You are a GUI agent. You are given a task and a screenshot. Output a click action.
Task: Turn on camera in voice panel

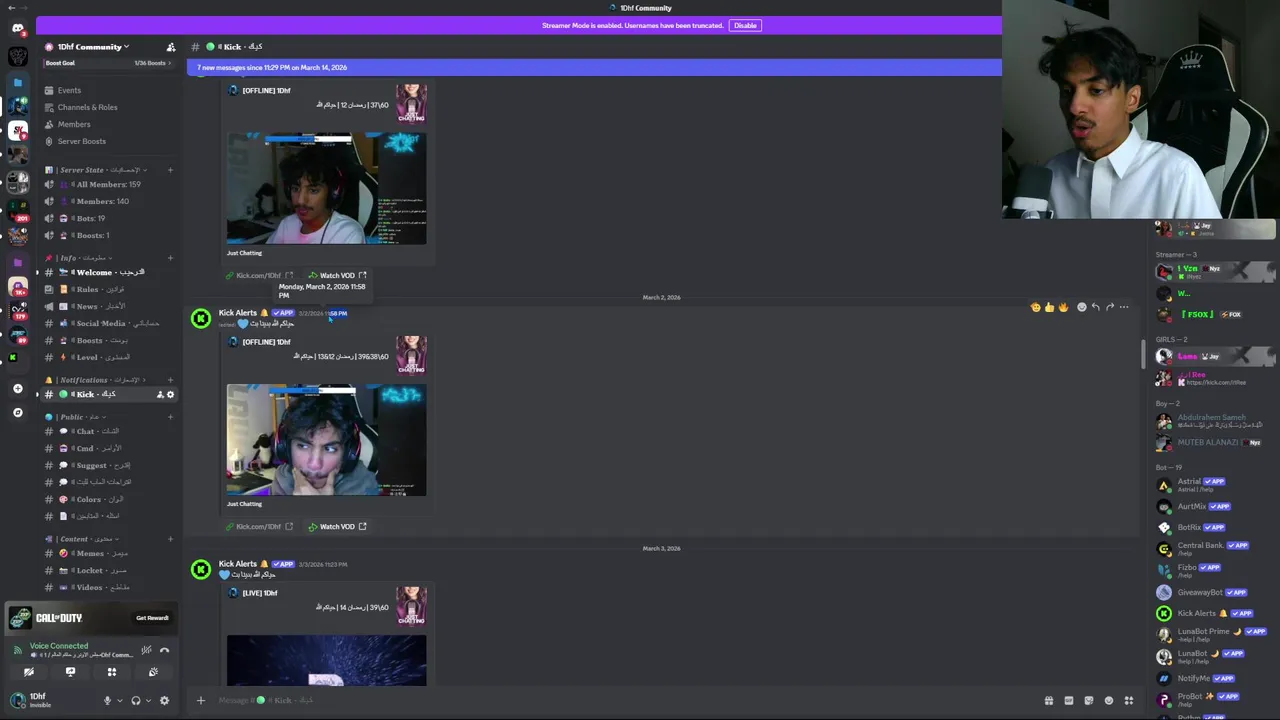(x=29, y=672)
